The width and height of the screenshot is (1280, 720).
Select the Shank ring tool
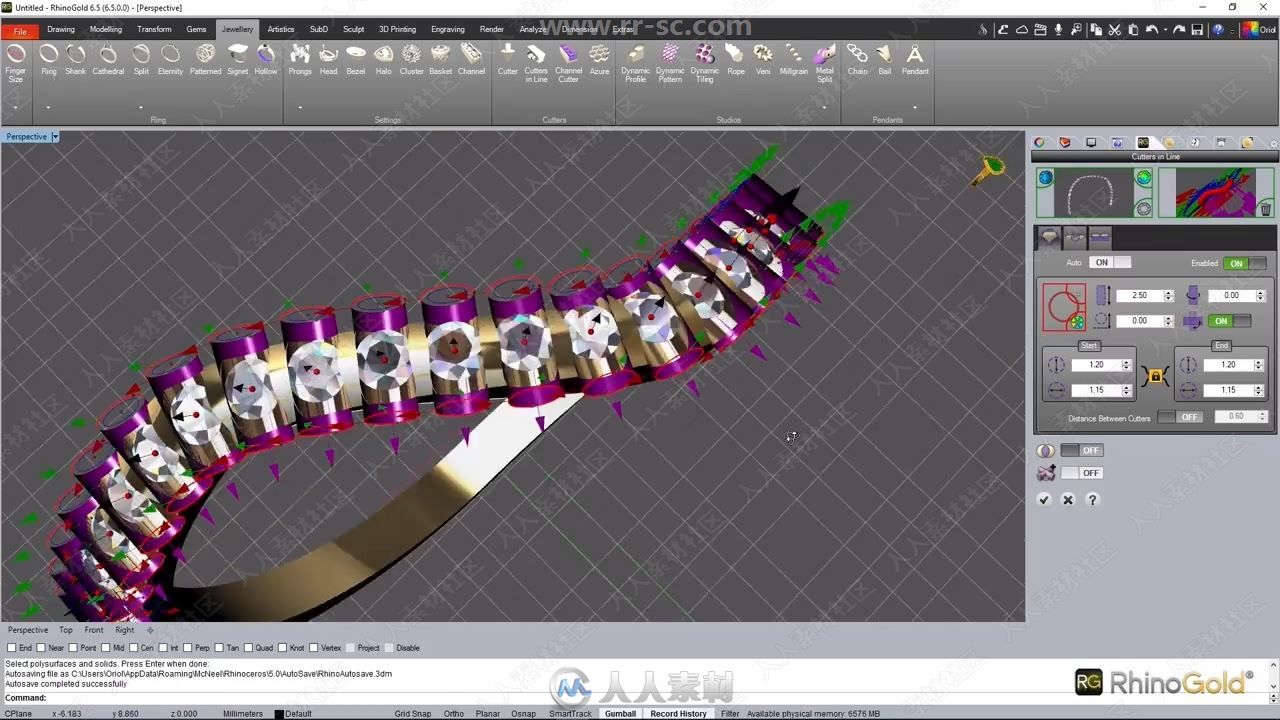pyautogui.click(x=76, y=60)
